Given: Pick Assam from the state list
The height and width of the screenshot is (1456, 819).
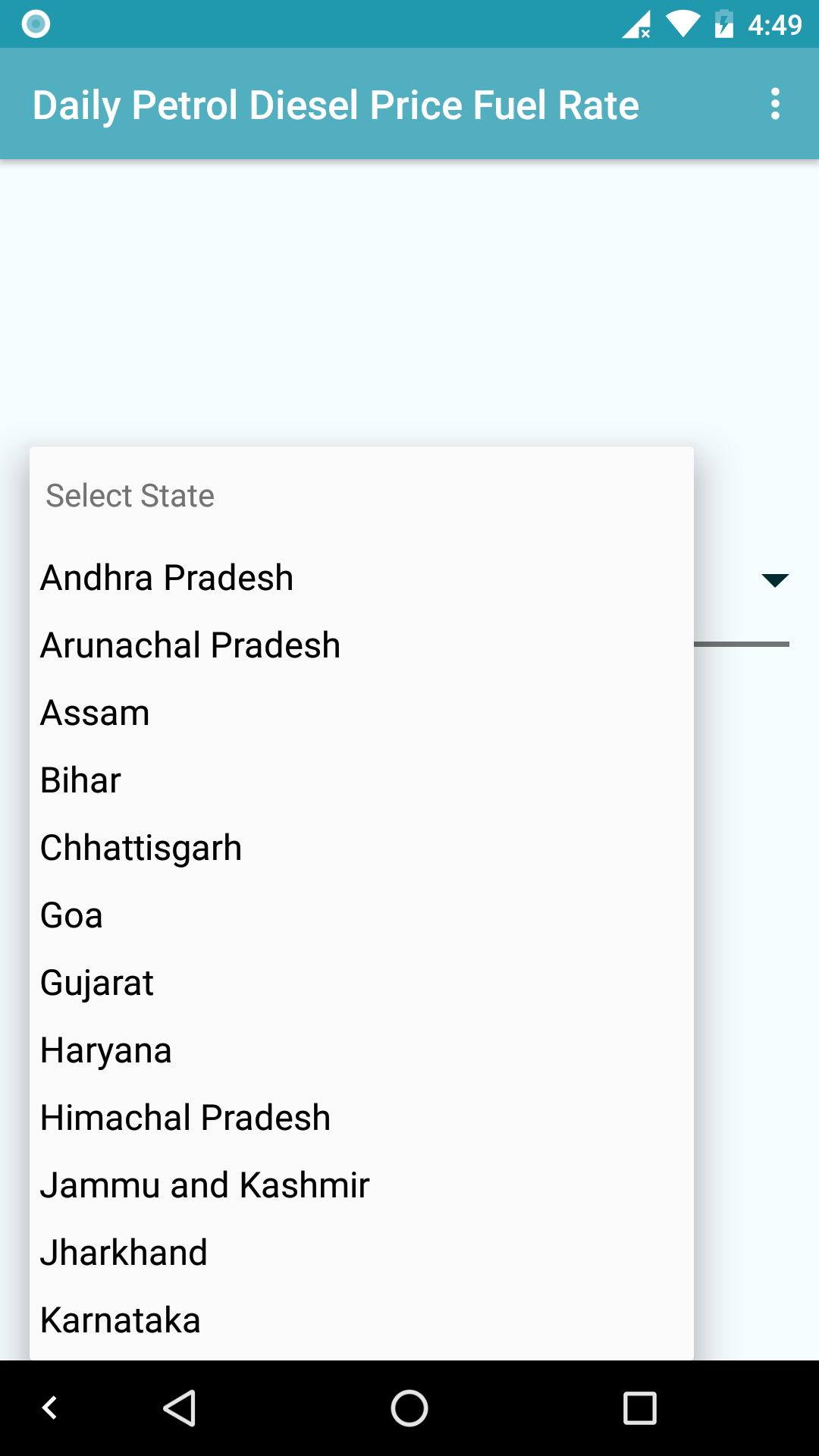Looking at the screenshot, I should (x=95, y=713).
